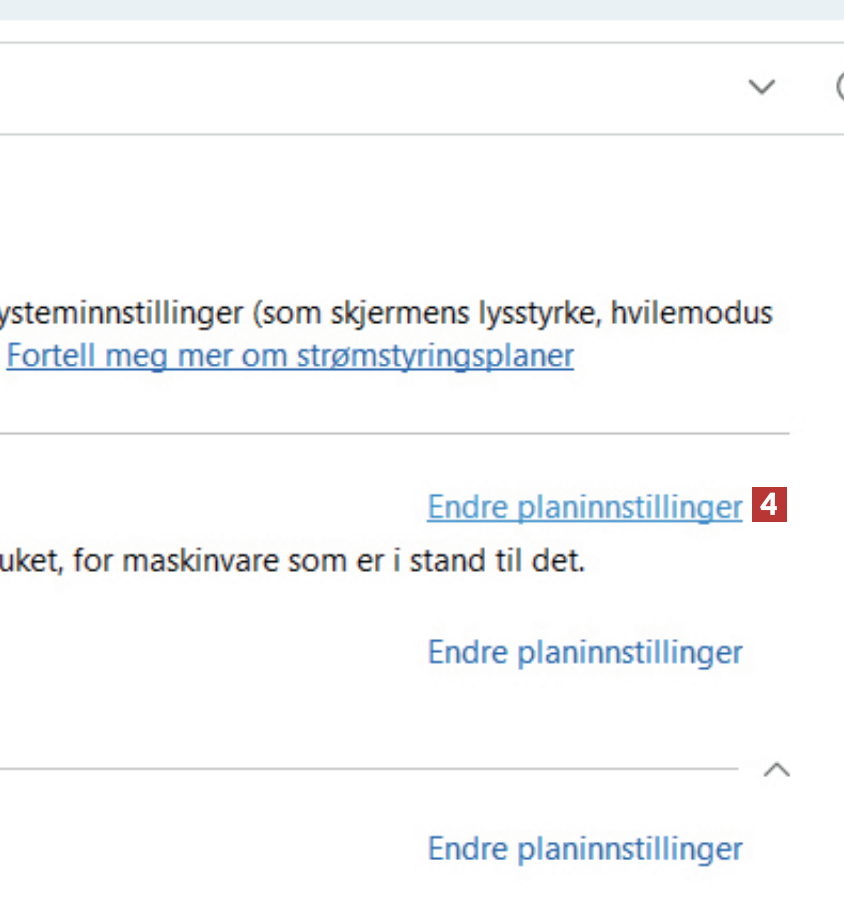Image resolution: width=844 pixels, height=914 pixels.
Task: Click the partial word 'ysteminnstillinger' in the description
Action: [x=120, y=314]
